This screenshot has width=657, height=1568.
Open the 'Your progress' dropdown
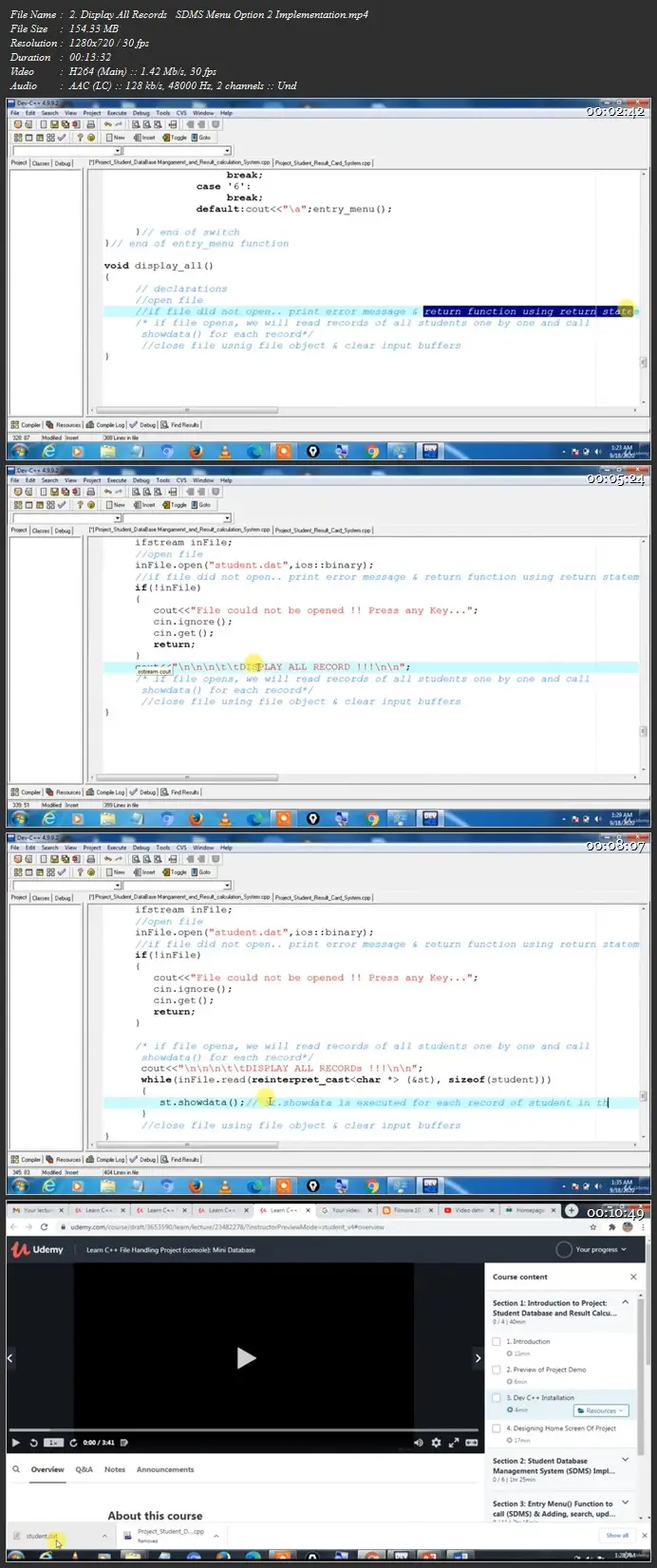click(x=591, y=1249)
